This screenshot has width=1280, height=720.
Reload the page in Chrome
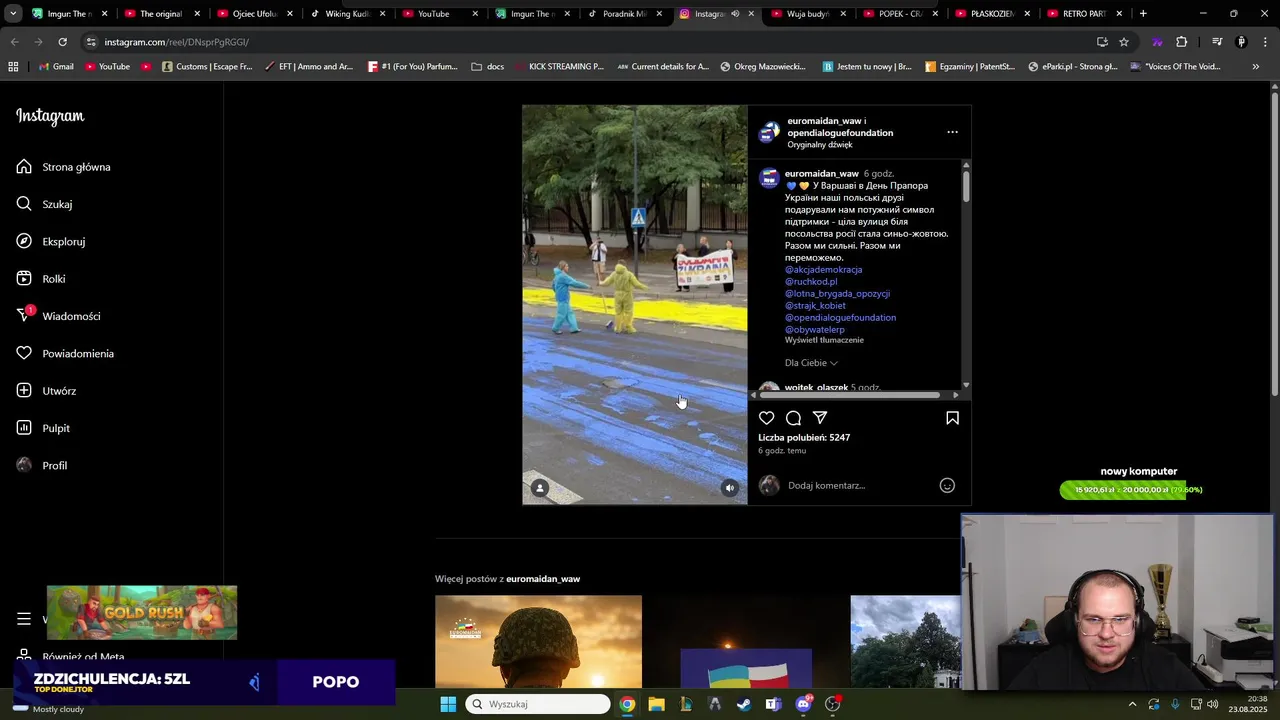[62, 42]
